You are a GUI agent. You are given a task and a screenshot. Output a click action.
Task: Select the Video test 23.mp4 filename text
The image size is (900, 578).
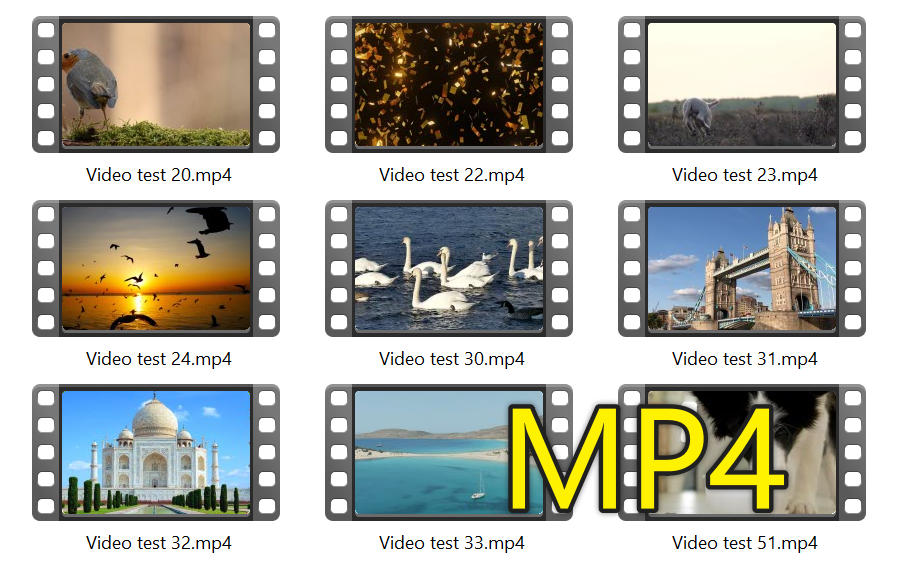(x=743, y=174)
